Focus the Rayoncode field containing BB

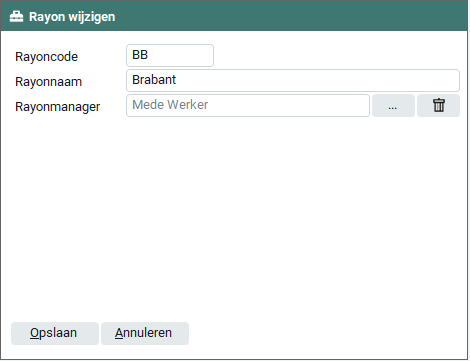170,55
